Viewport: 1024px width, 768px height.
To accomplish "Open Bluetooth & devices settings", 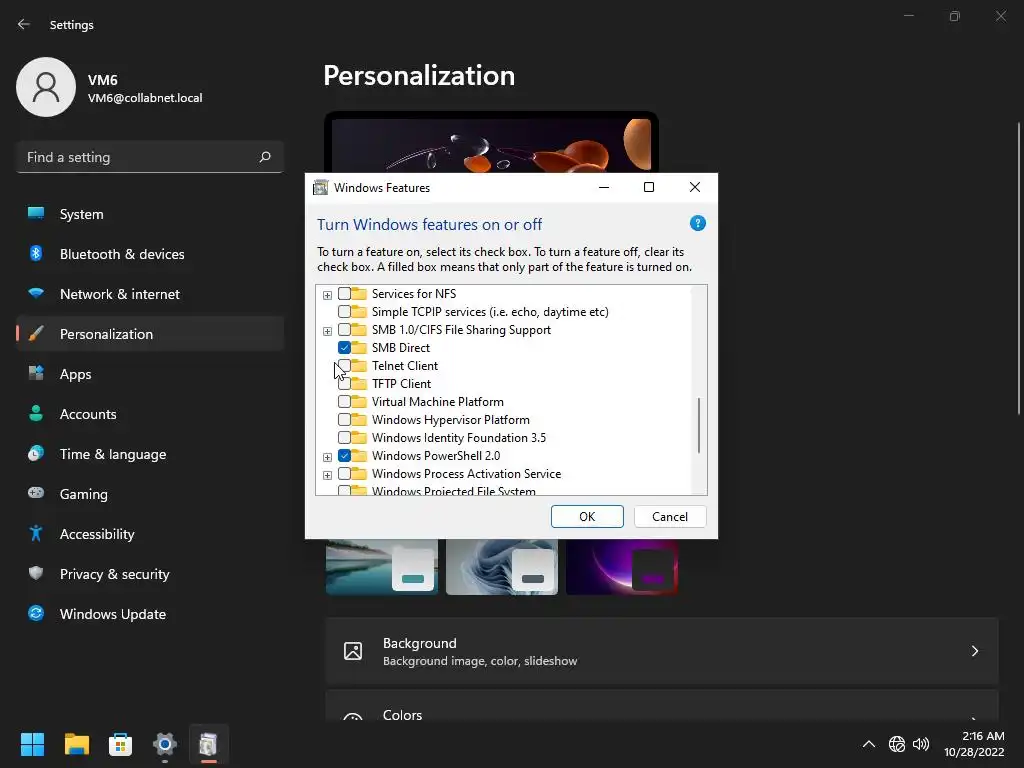I will (150, 253).
